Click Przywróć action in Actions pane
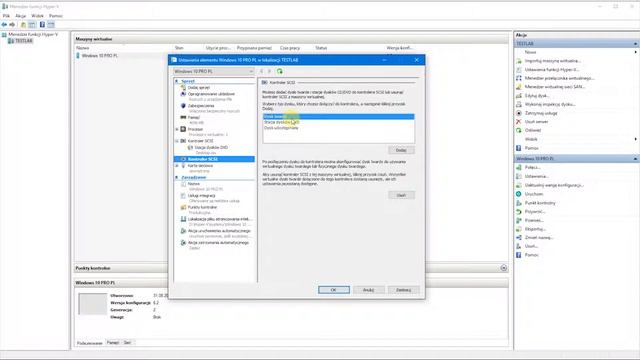The width and height of the screenshot is (640, 360). click(535, 212)
